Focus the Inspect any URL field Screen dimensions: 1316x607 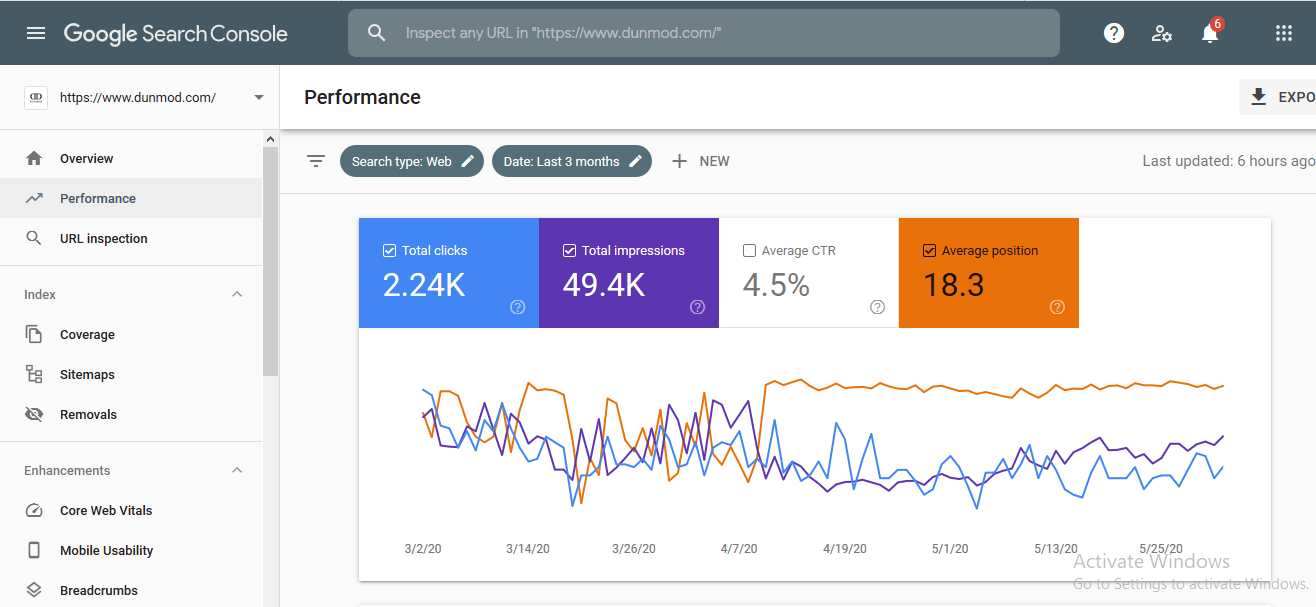pyautogui.click(x=704, y=33)
